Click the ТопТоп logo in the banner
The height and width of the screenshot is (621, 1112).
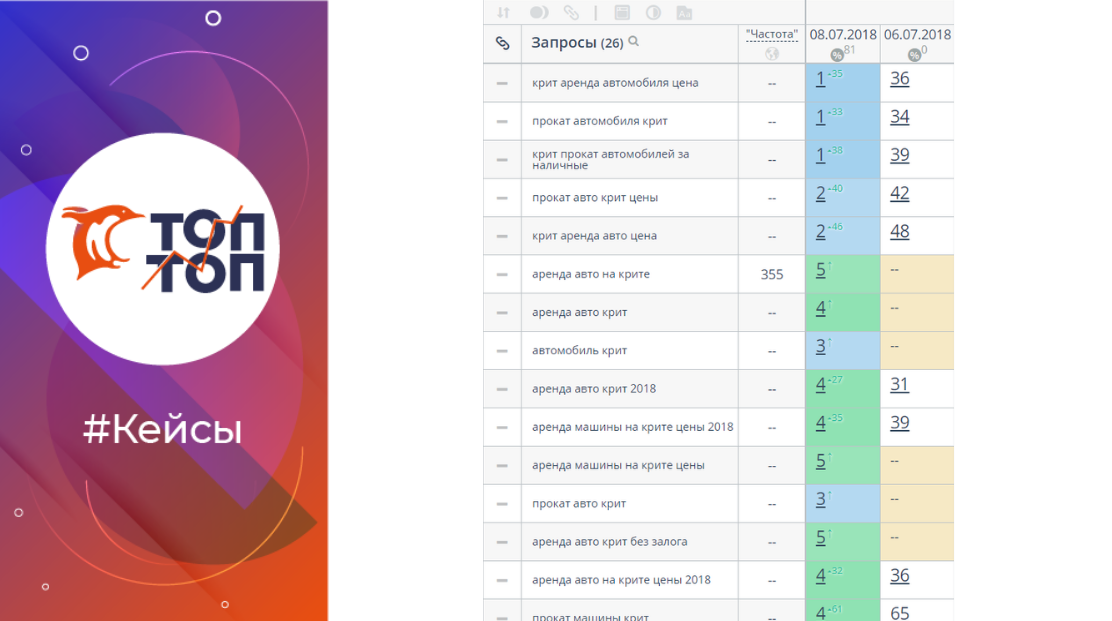click(x=163, y=249)
